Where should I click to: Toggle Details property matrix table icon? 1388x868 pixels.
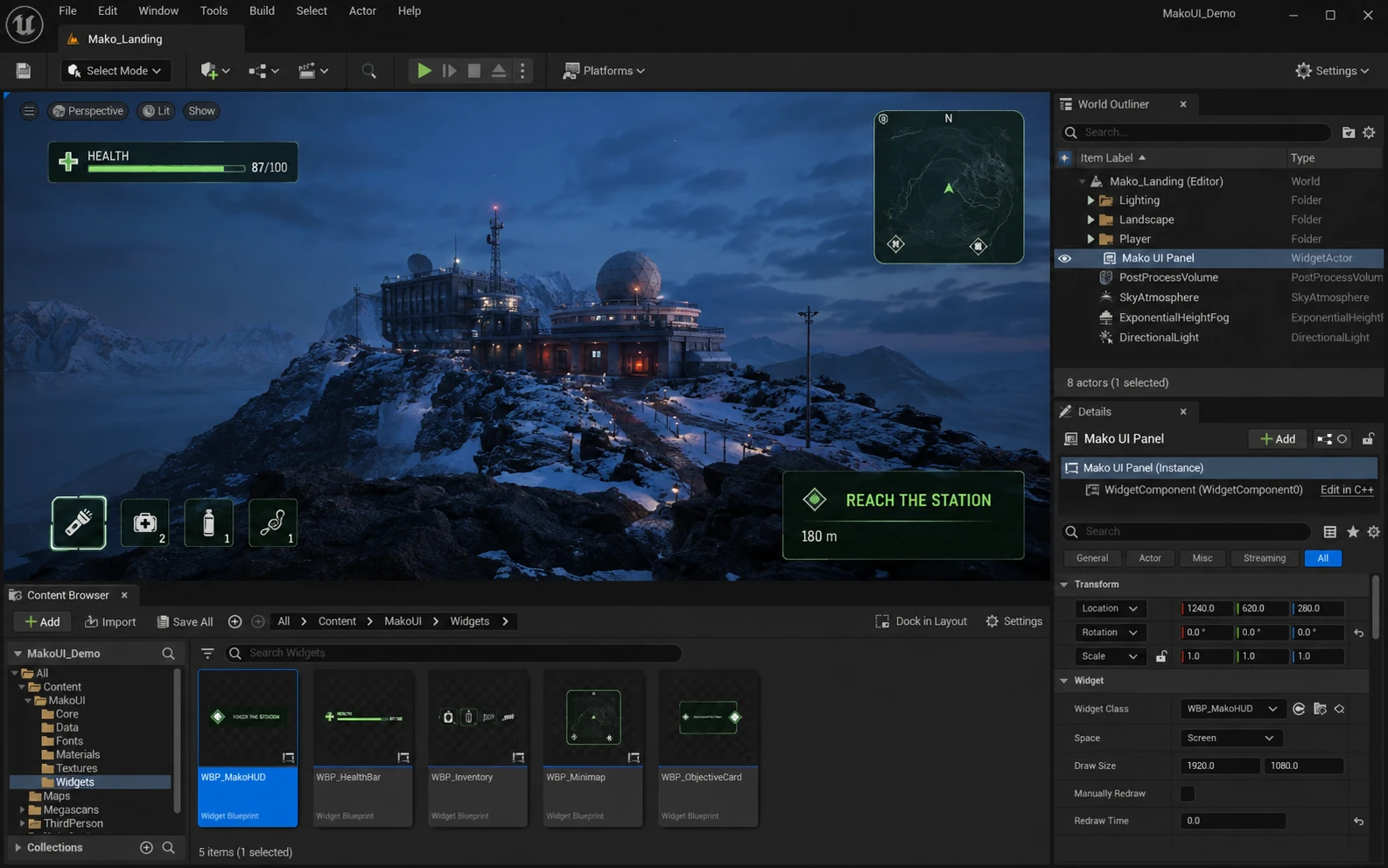[x=1329, y=532]
